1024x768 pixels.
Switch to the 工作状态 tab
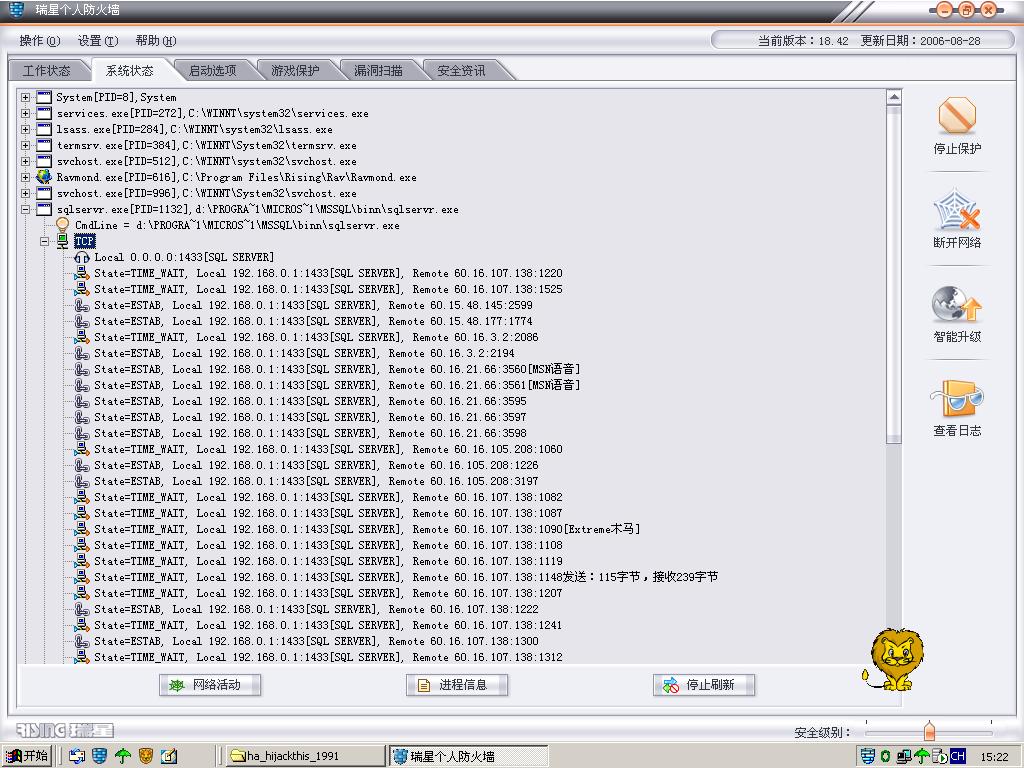[x=46, y=71]
